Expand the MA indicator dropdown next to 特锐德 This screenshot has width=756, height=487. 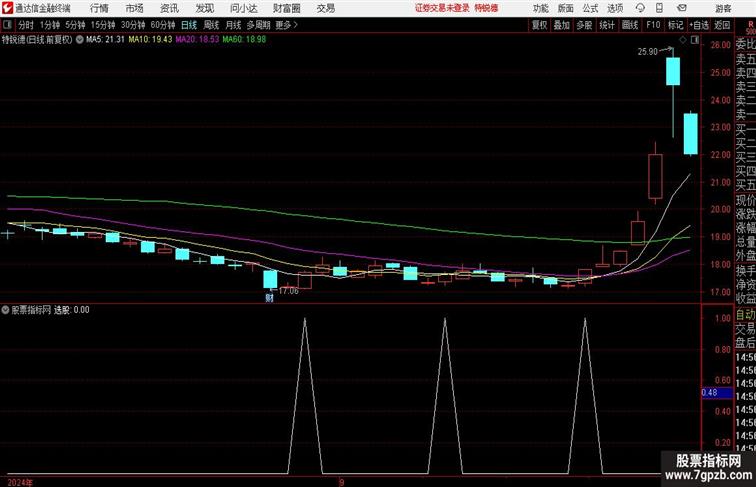coord(79,40)
